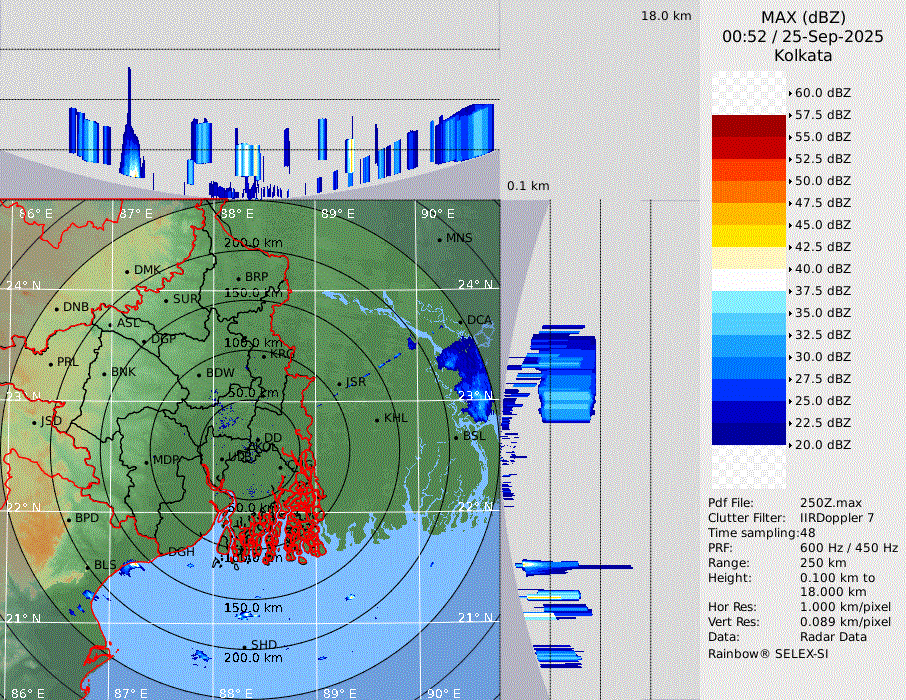The image size is (906, 700).
Task: Click the MNS station marker
Action: pos(439,239)
